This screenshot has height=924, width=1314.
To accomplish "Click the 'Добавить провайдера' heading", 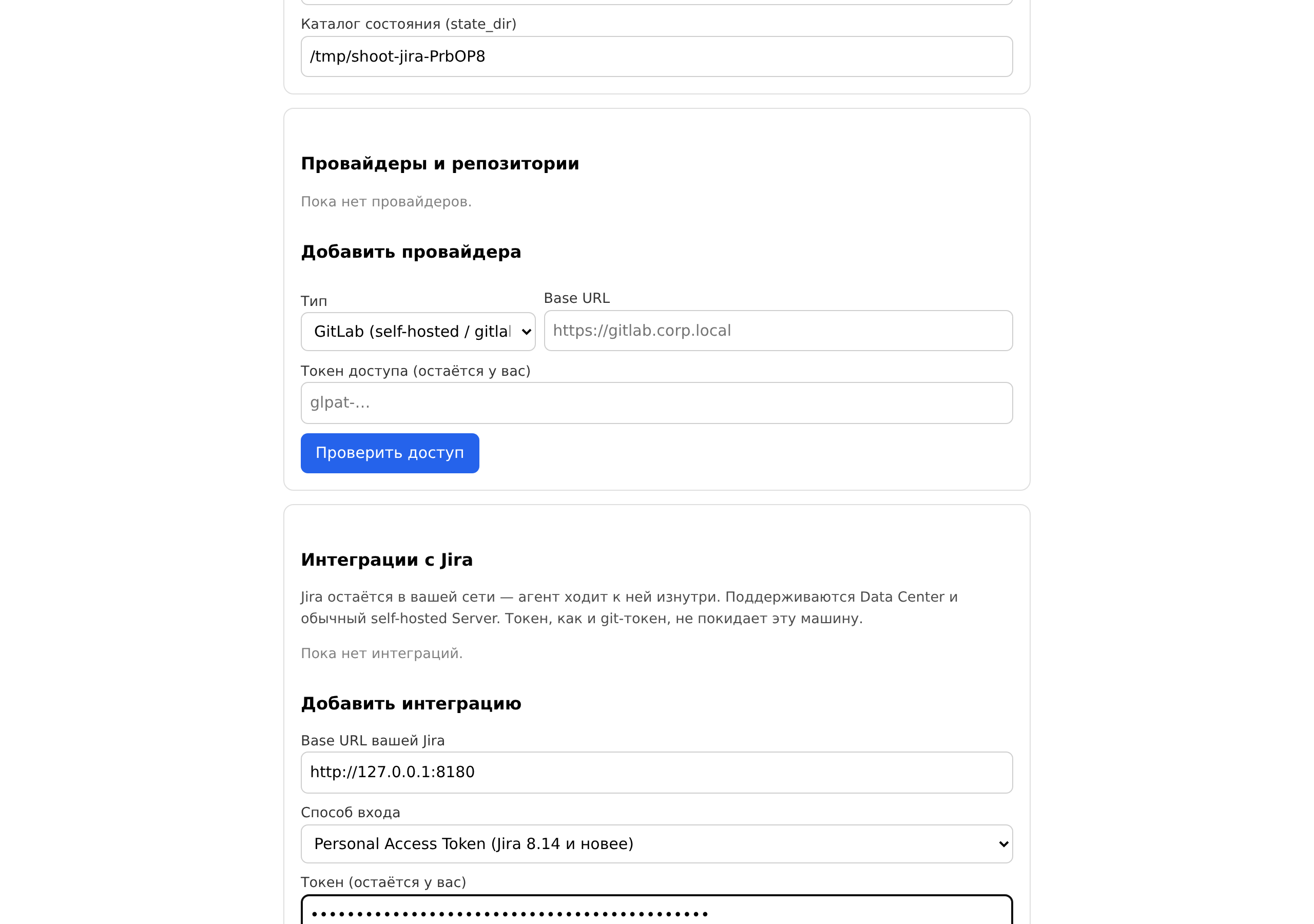I will (411, 252).
